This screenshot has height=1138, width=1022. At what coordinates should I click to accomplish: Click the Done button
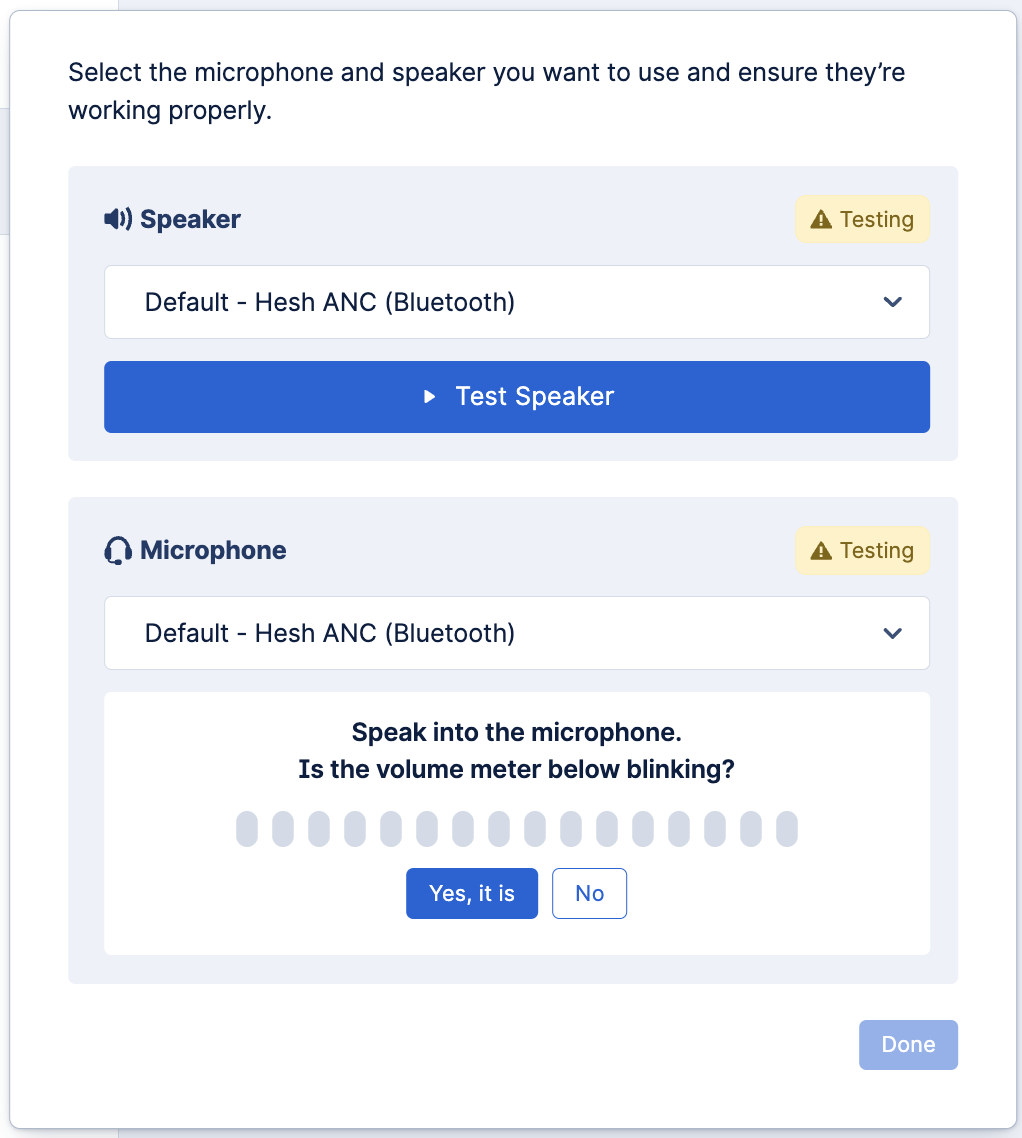[x=908, y=1045]
